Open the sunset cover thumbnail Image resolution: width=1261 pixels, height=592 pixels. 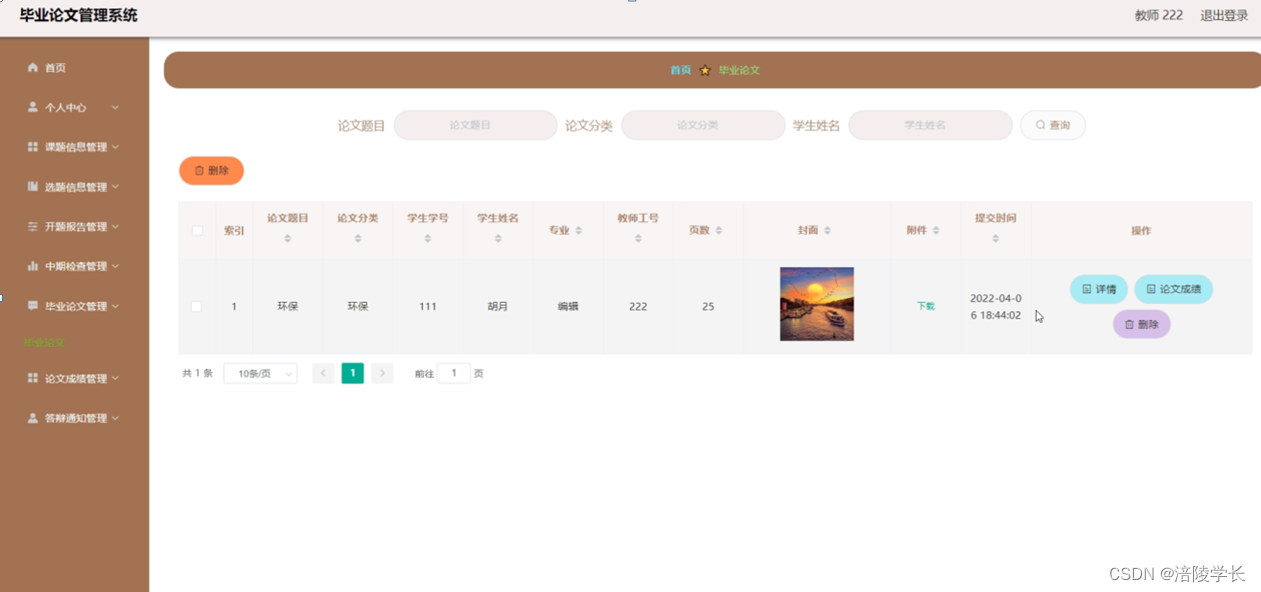point(817,304)
